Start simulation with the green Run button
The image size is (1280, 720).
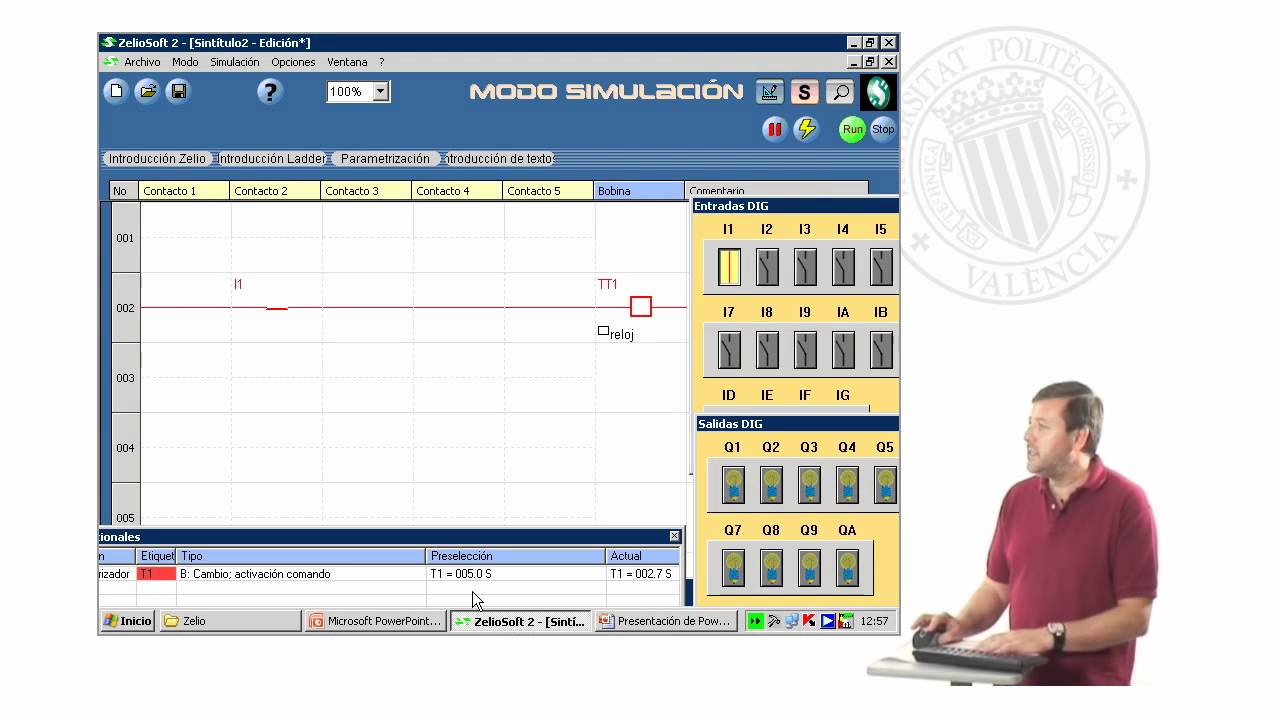(852, 129)
